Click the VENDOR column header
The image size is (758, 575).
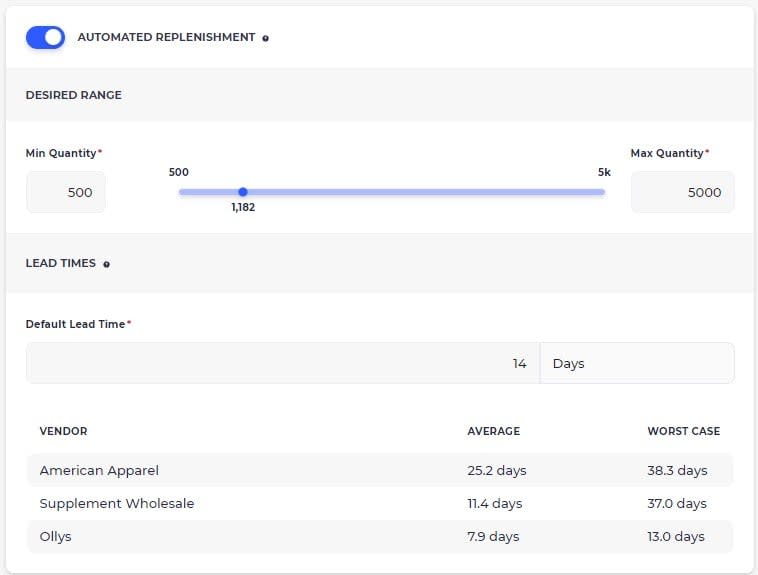pos(63,431)
